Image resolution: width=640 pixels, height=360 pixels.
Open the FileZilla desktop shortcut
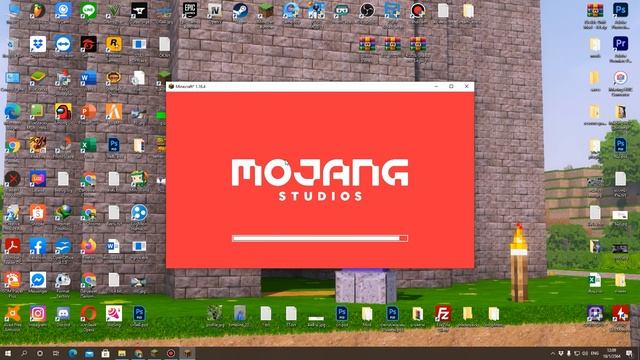pos(443,313)
